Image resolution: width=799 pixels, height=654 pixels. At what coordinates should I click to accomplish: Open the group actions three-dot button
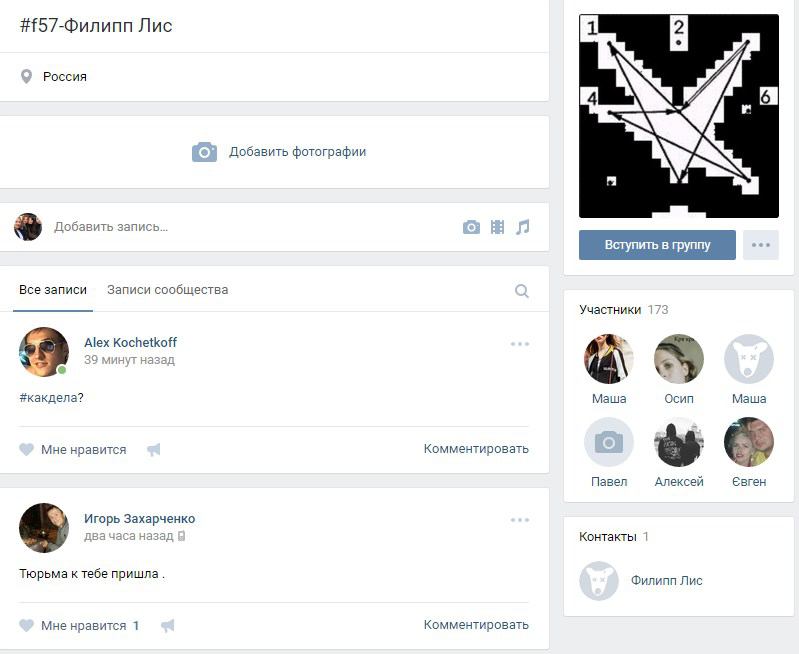761,245
